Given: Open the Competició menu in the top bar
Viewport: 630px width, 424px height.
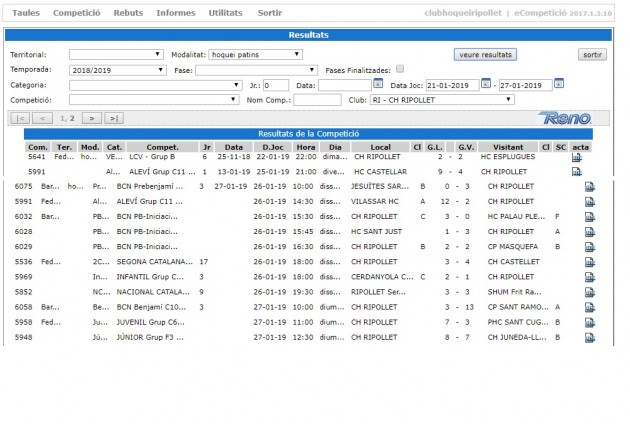Looking at the screenshot, I should pyautogui.click(x=77, y=13).
